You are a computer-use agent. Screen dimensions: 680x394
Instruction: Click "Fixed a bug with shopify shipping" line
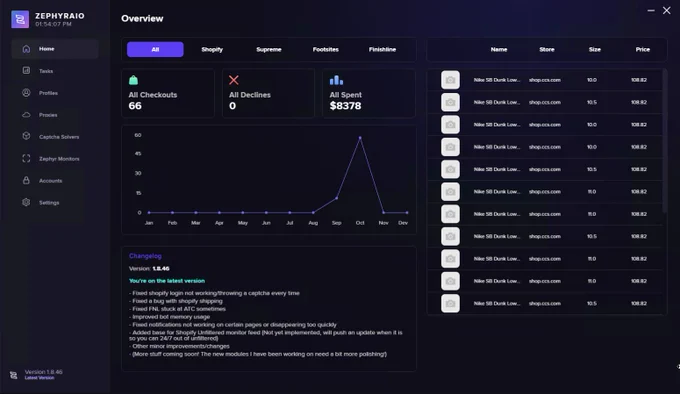tap(176, 301)
